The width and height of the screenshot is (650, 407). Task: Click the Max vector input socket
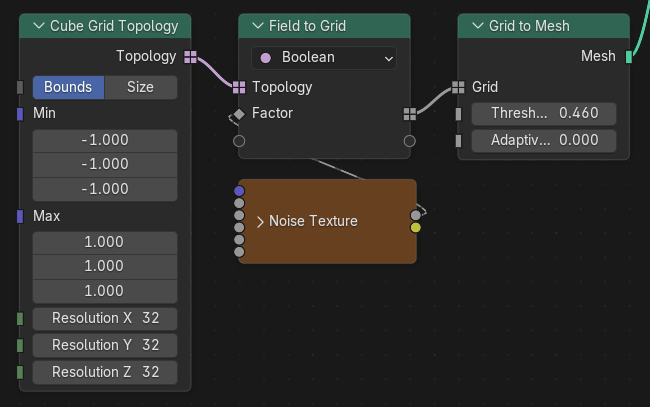[x=20, y=216]
